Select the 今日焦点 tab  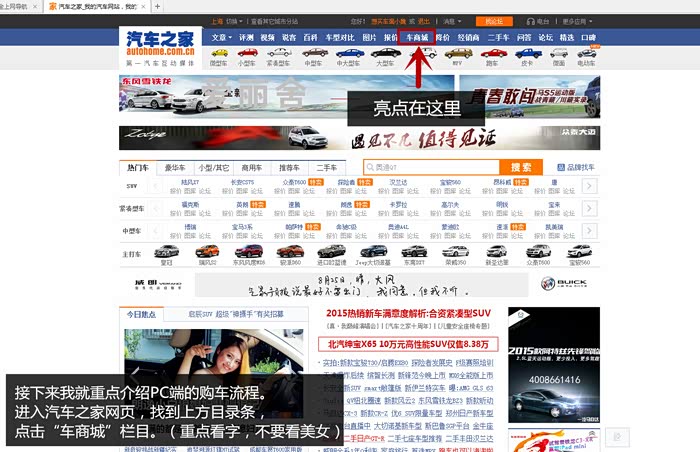click(x=141, y=314)
